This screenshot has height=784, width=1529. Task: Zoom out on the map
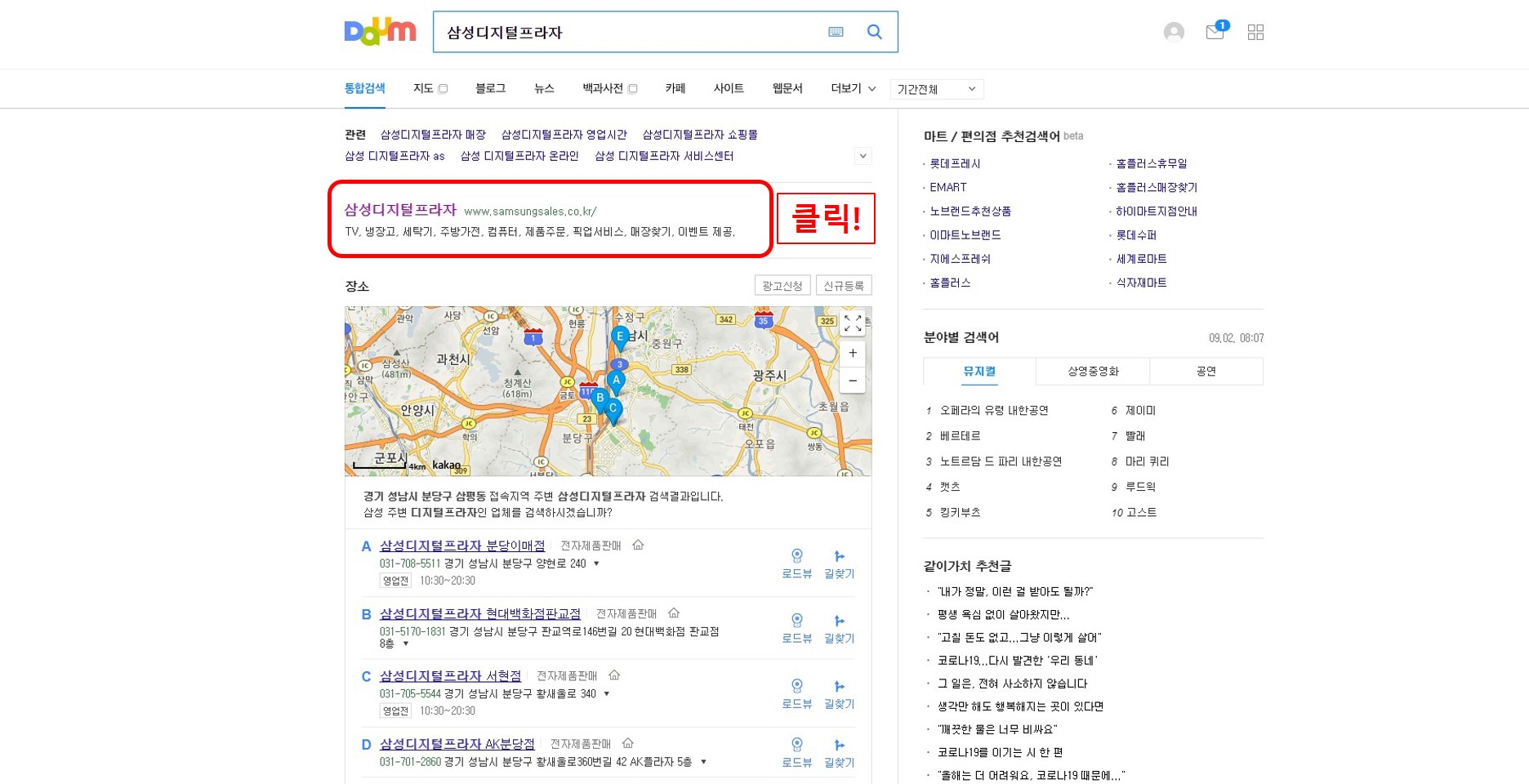[853, 381]
